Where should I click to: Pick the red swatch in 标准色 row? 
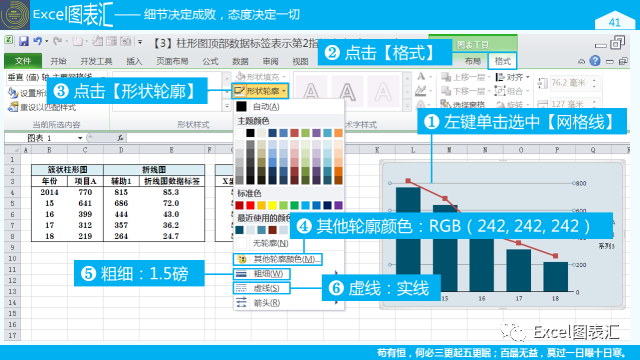250,205
